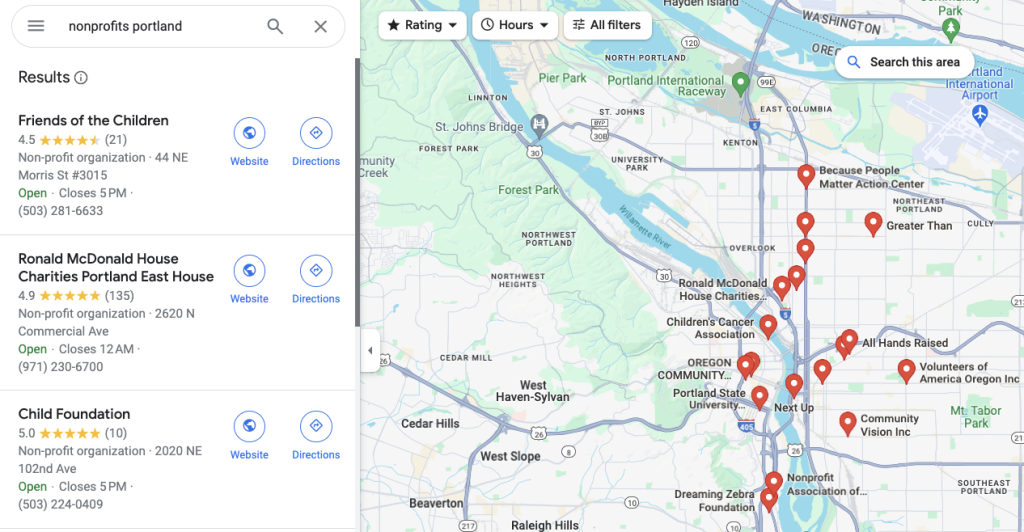This screenshot has width=1024, height=532.
Task: Click phone number (503) 224-0409
Action: (x=61, y=504)
